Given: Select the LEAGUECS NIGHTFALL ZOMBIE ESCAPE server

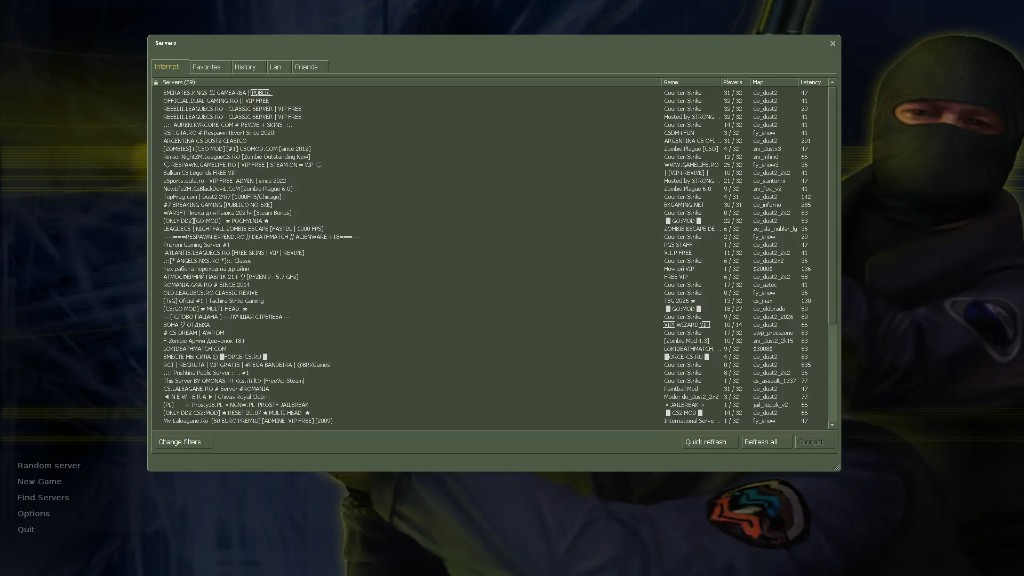Looking at the screenshot, I should pyautogui.click(x=490, y=229).
